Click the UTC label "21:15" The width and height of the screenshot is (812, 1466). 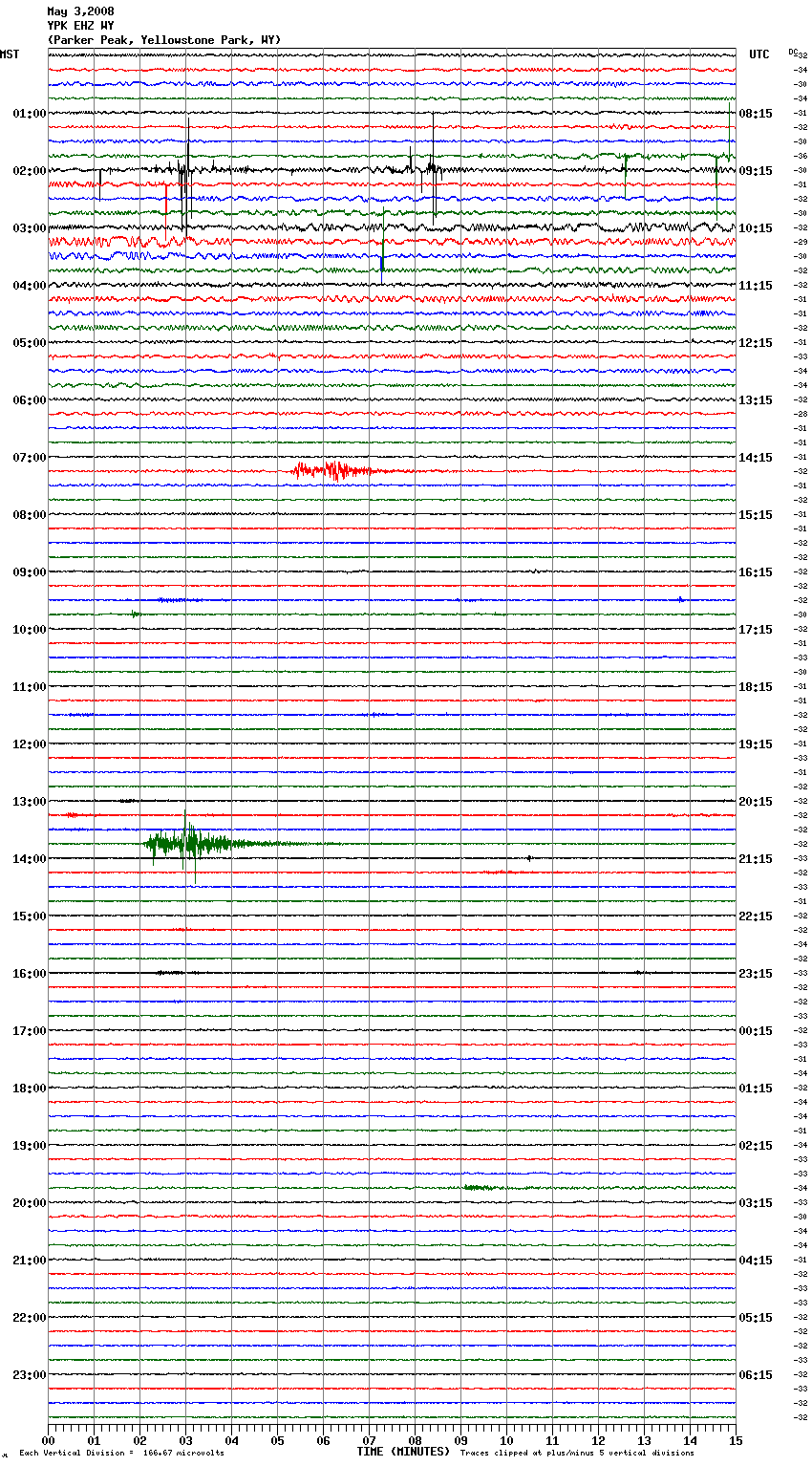coord(756,859)
